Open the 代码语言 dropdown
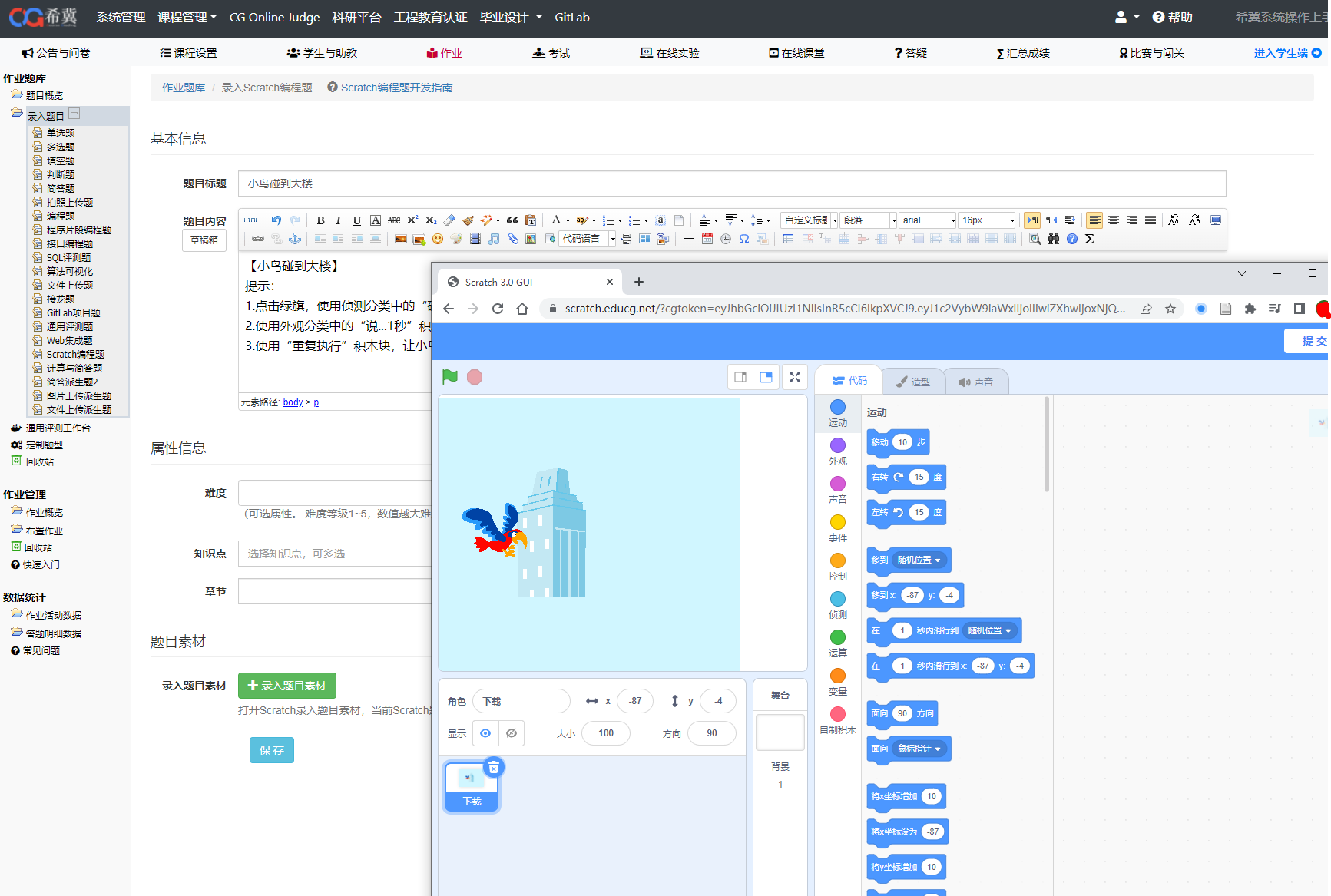Screen dimensions: 1331x896 (x=588, y=239)
